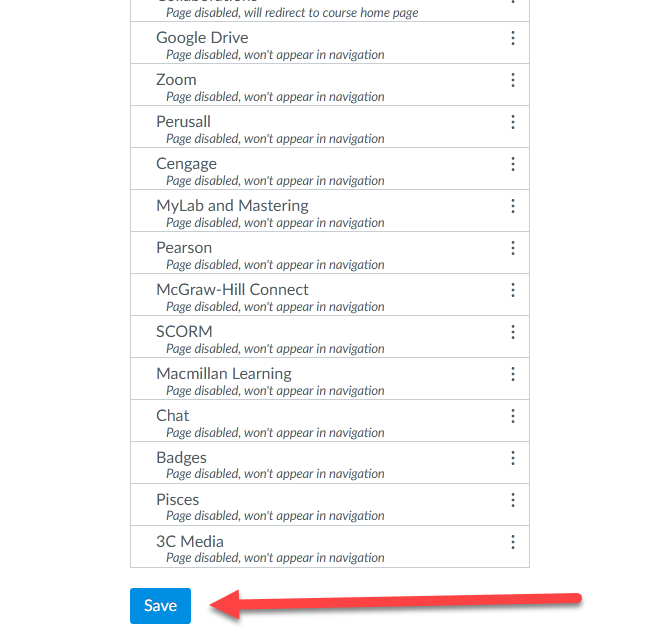Open the Pearson item options menu
Screen dimensions: 656x633
[x=513, y=248]
